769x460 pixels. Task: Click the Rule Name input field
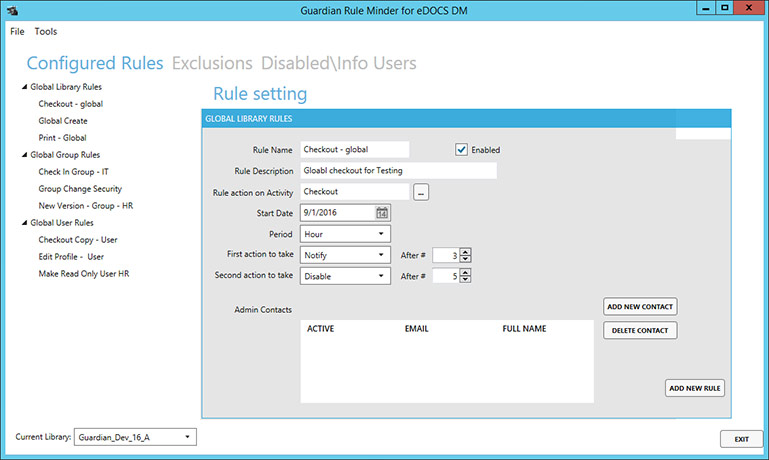pyautogui.click(x=355, y=150)
